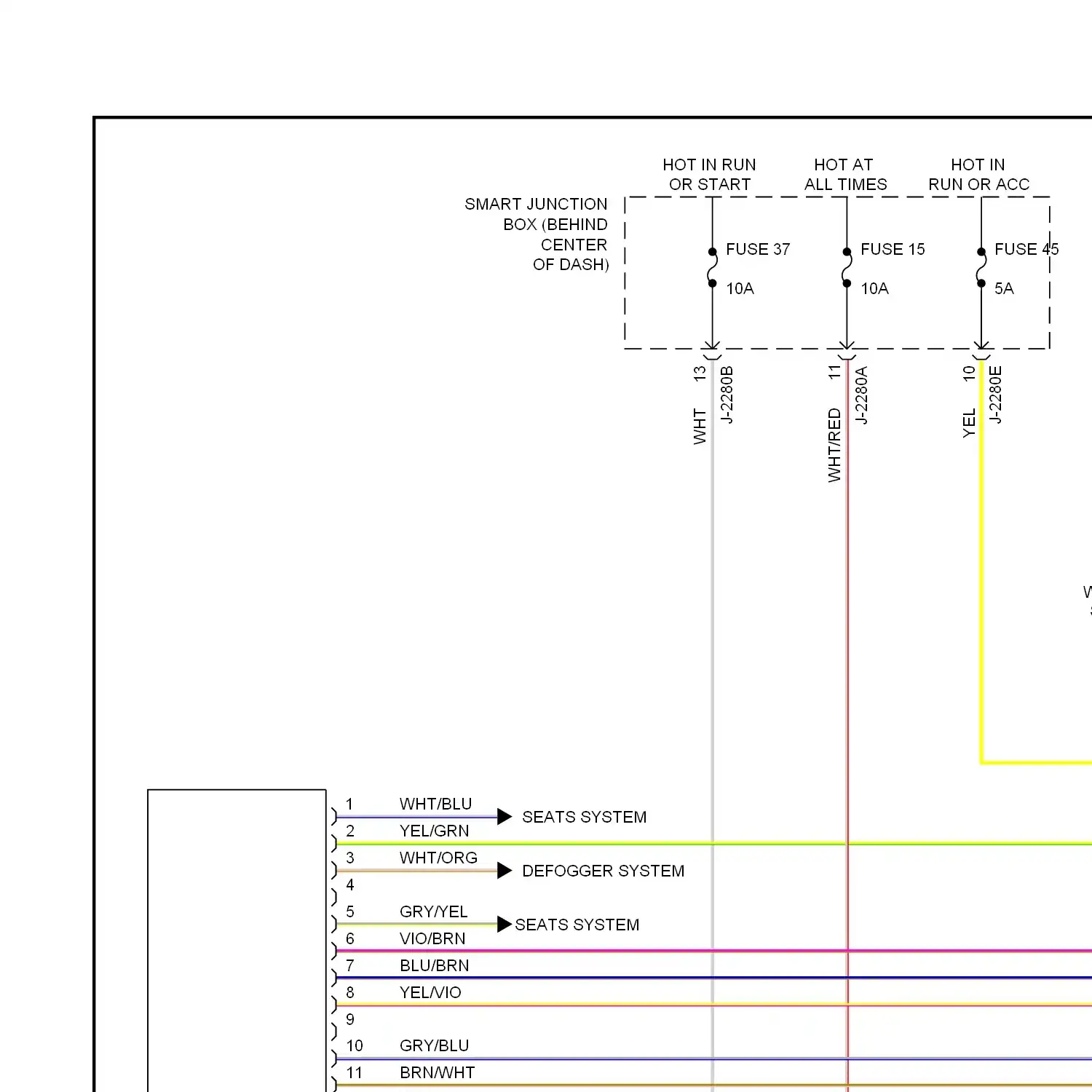
Task: Click the BLU/BRN wire label on pin 7
Action: tap(434, 966)
